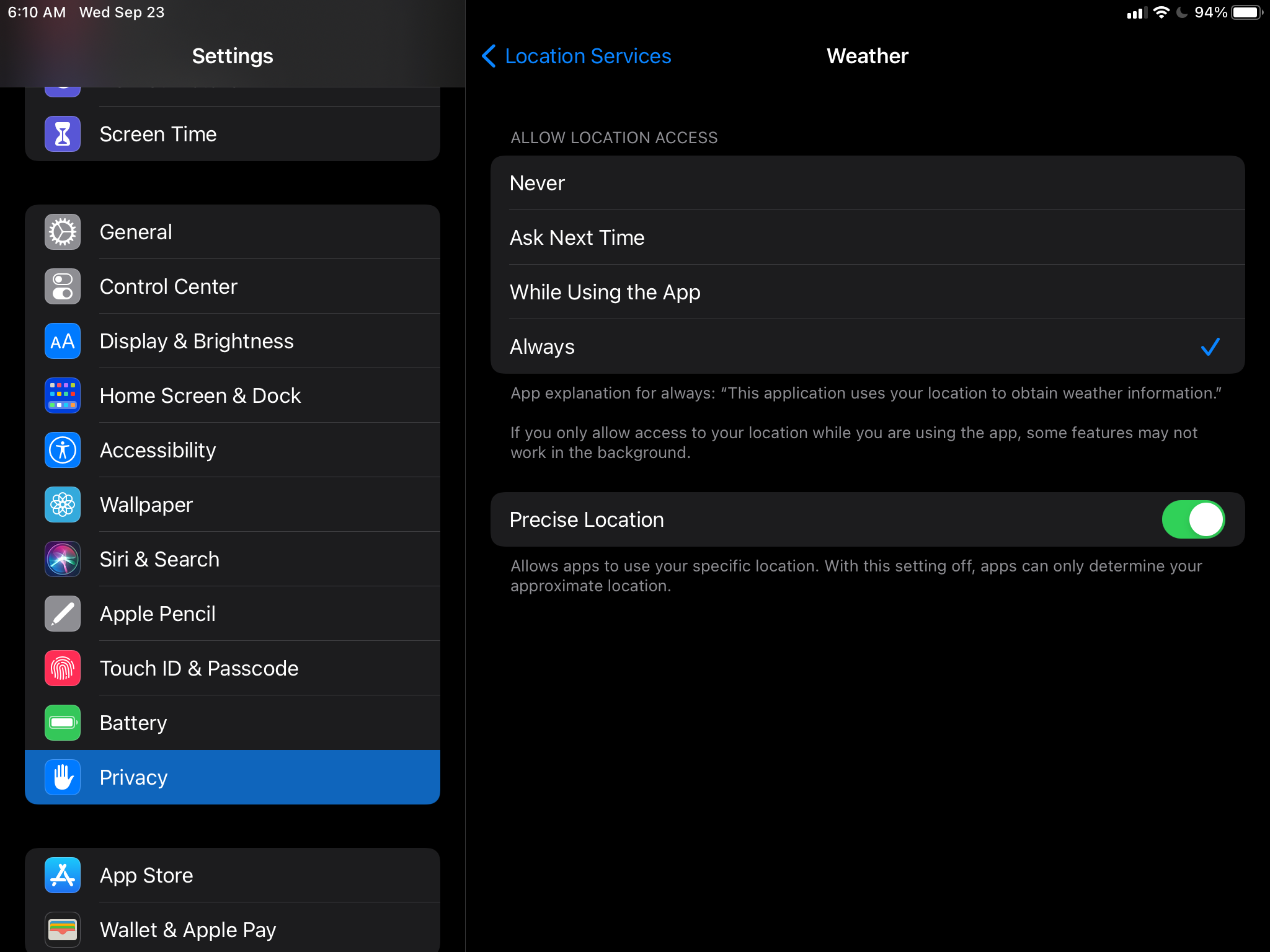Tap the battery indicator in status bar
1270x952 pixels.
point(1246,12)
